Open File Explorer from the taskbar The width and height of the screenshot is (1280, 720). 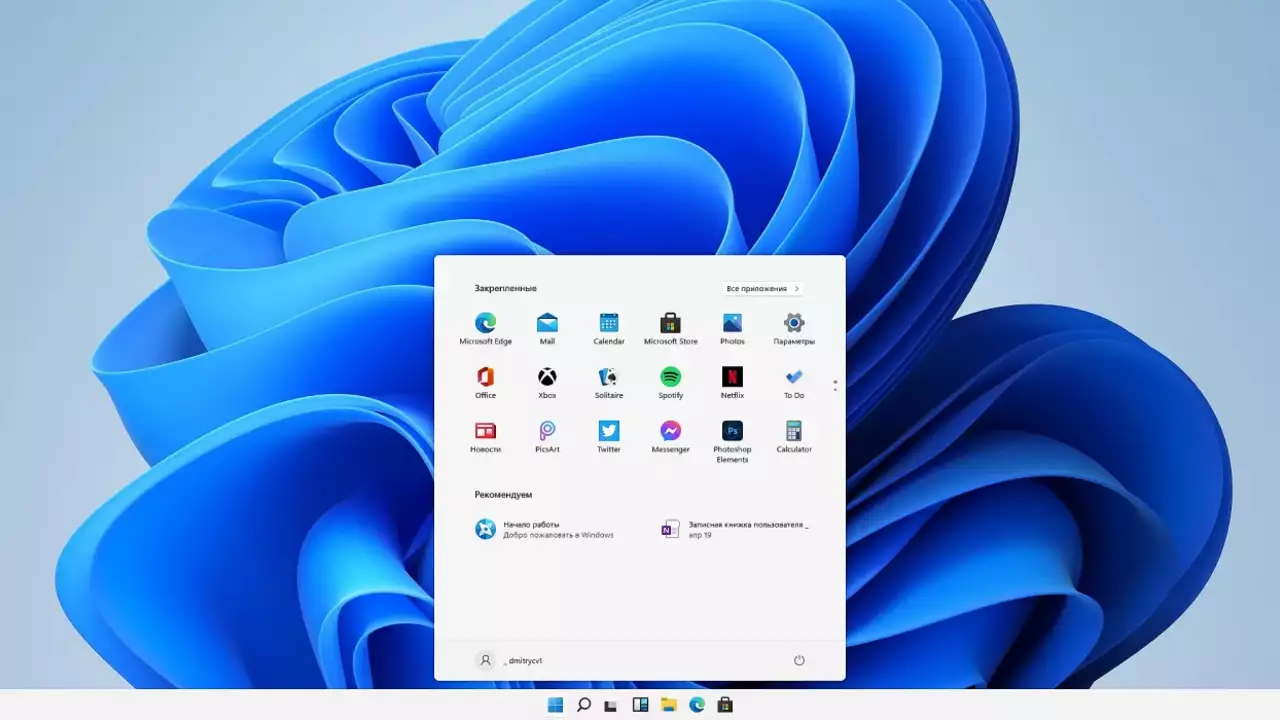pos(668,705)
